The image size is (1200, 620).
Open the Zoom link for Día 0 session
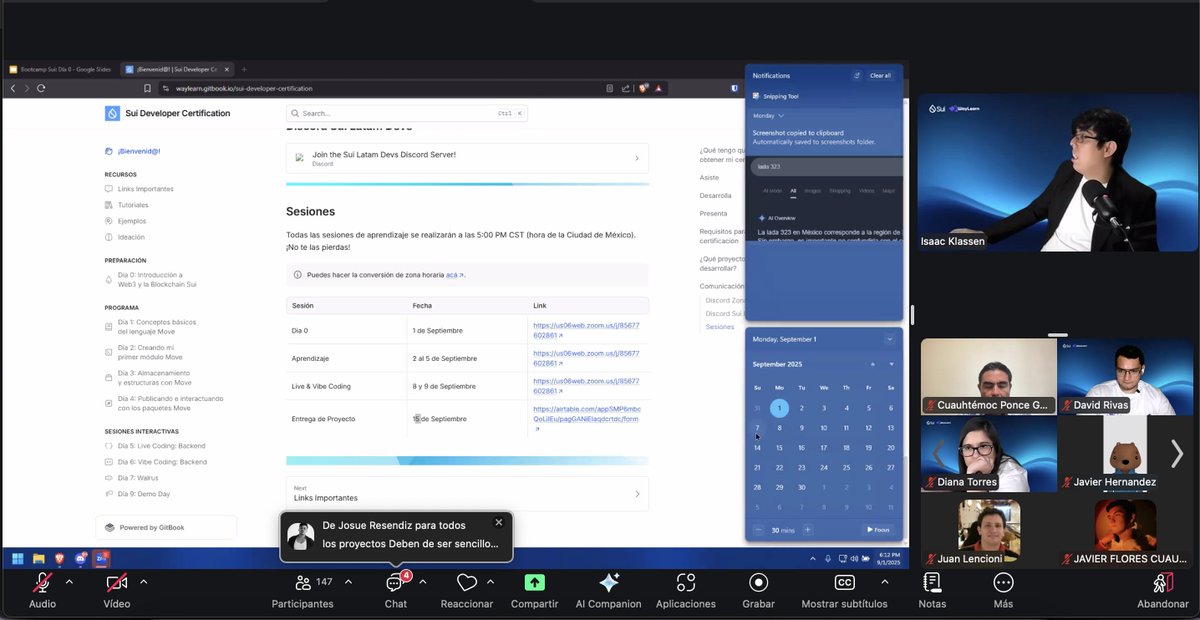(x=586, y=330)
